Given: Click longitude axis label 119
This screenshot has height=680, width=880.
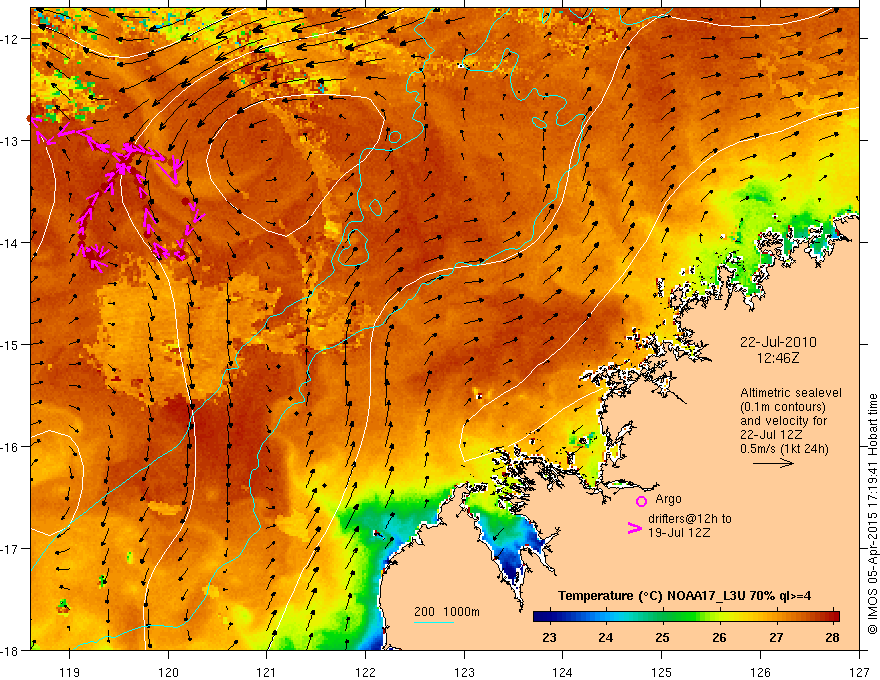Looking at the screenshot, I should coord(70,672).
